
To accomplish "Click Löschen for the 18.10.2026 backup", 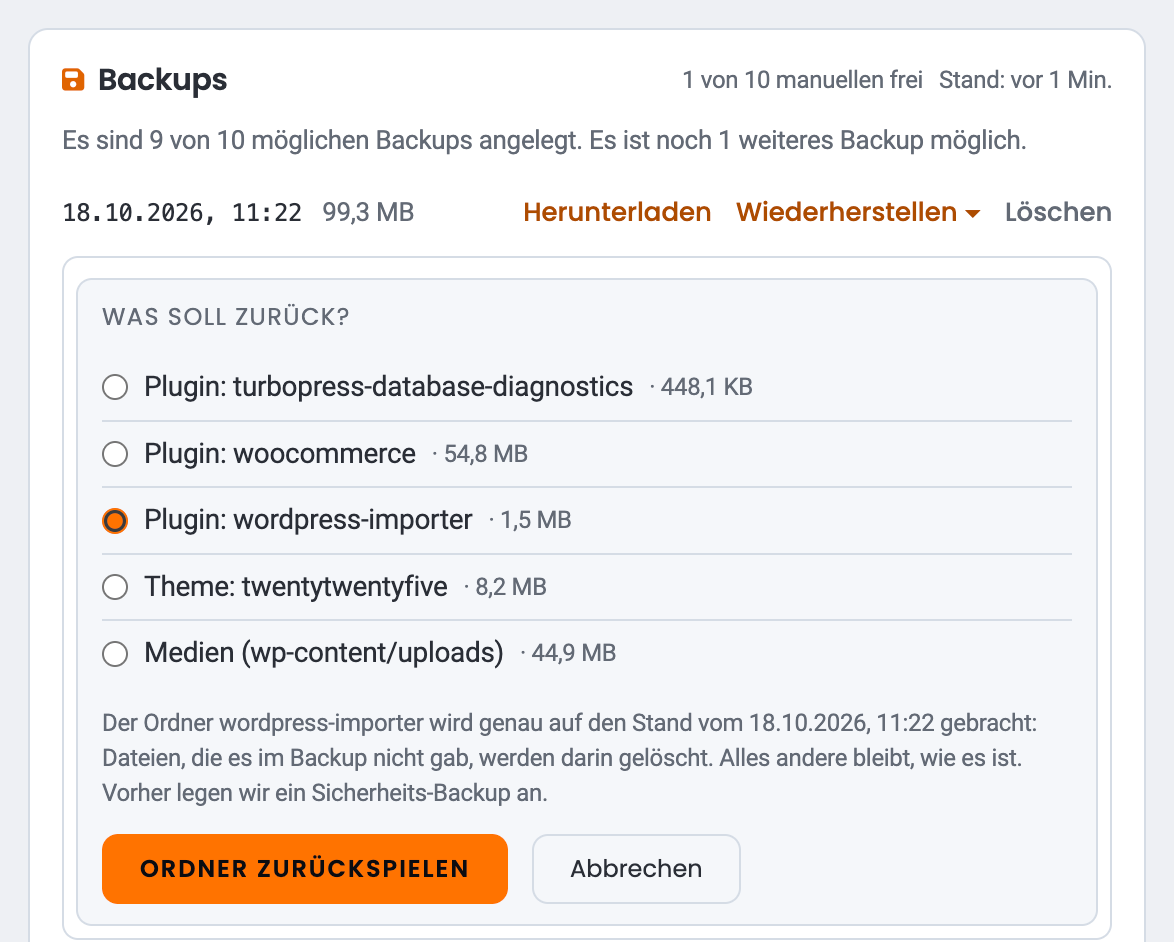I will point(1058,212).
